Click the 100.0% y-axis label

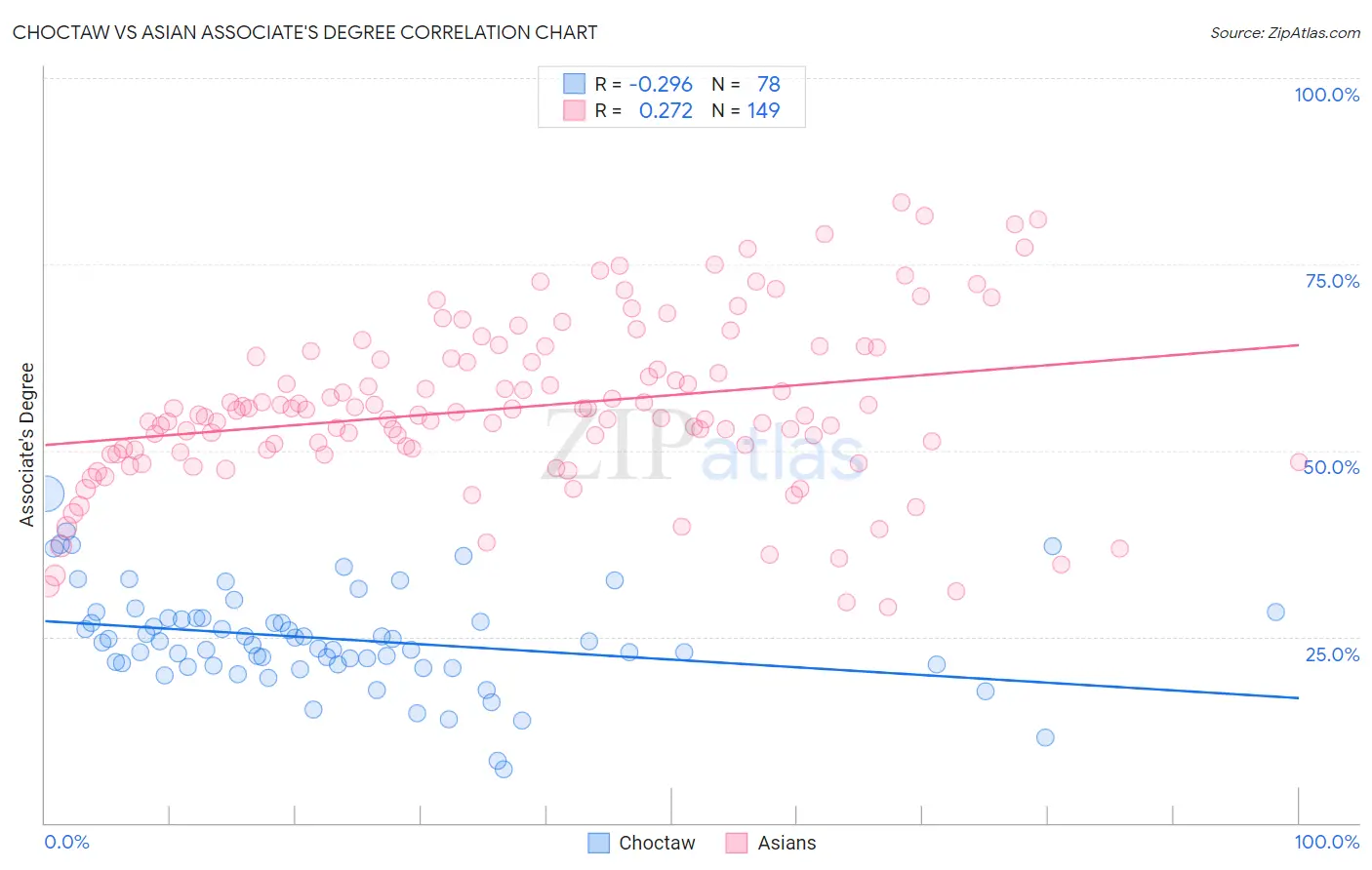1327,95
